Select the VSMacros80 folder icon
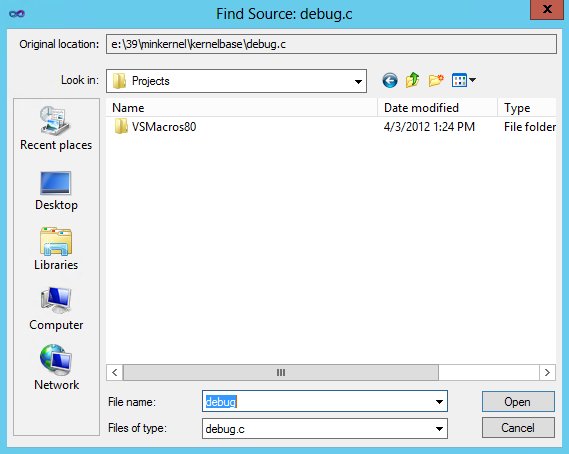The width and height of the screenshot is (569, 454). click(121, 126)
